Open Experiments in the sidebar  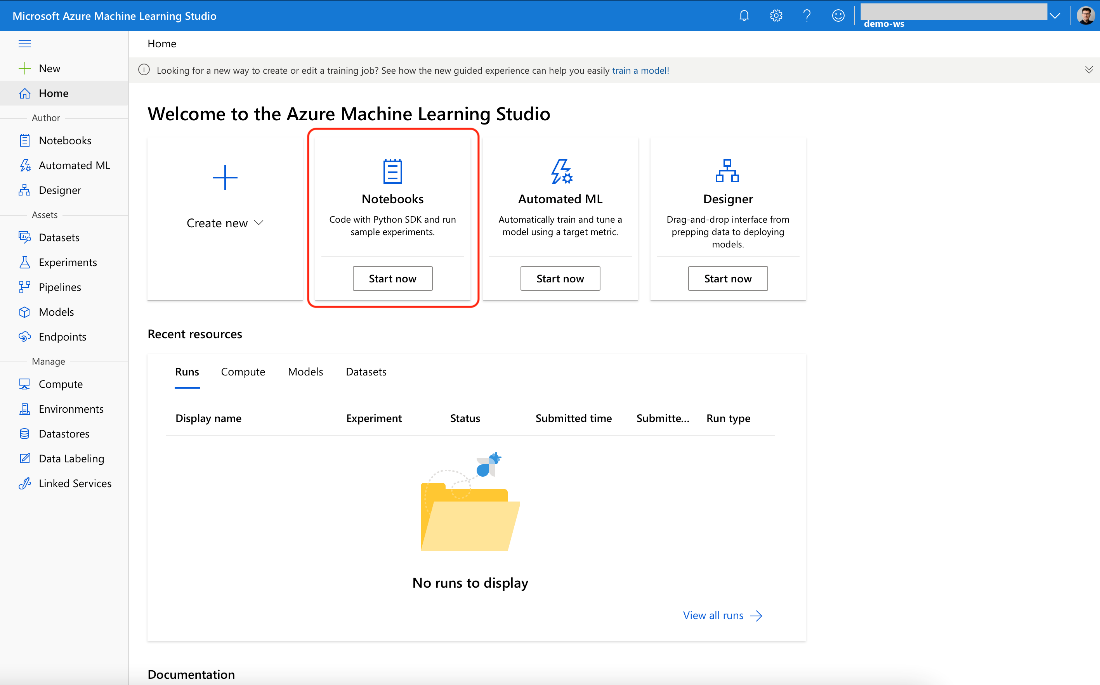point(68,262)
